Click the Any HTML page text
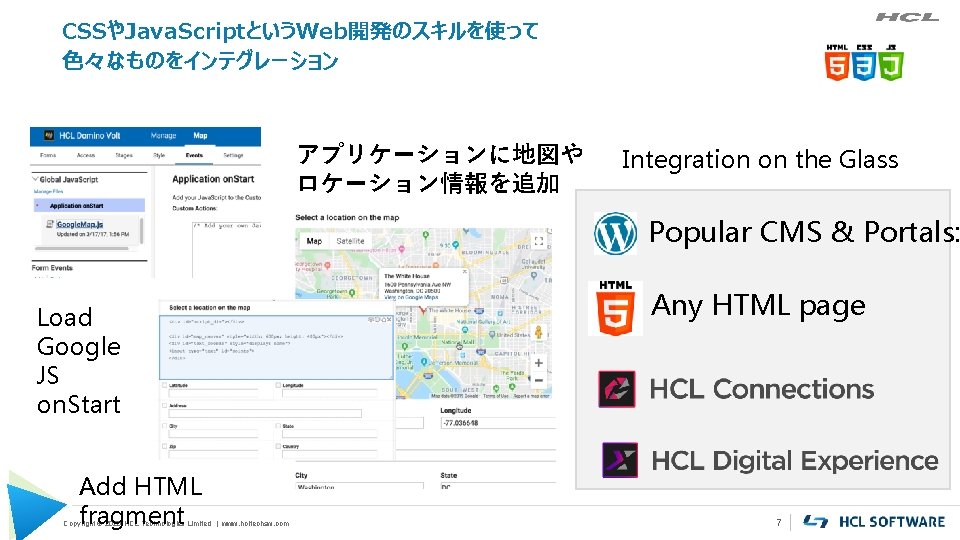 (758, 306)
